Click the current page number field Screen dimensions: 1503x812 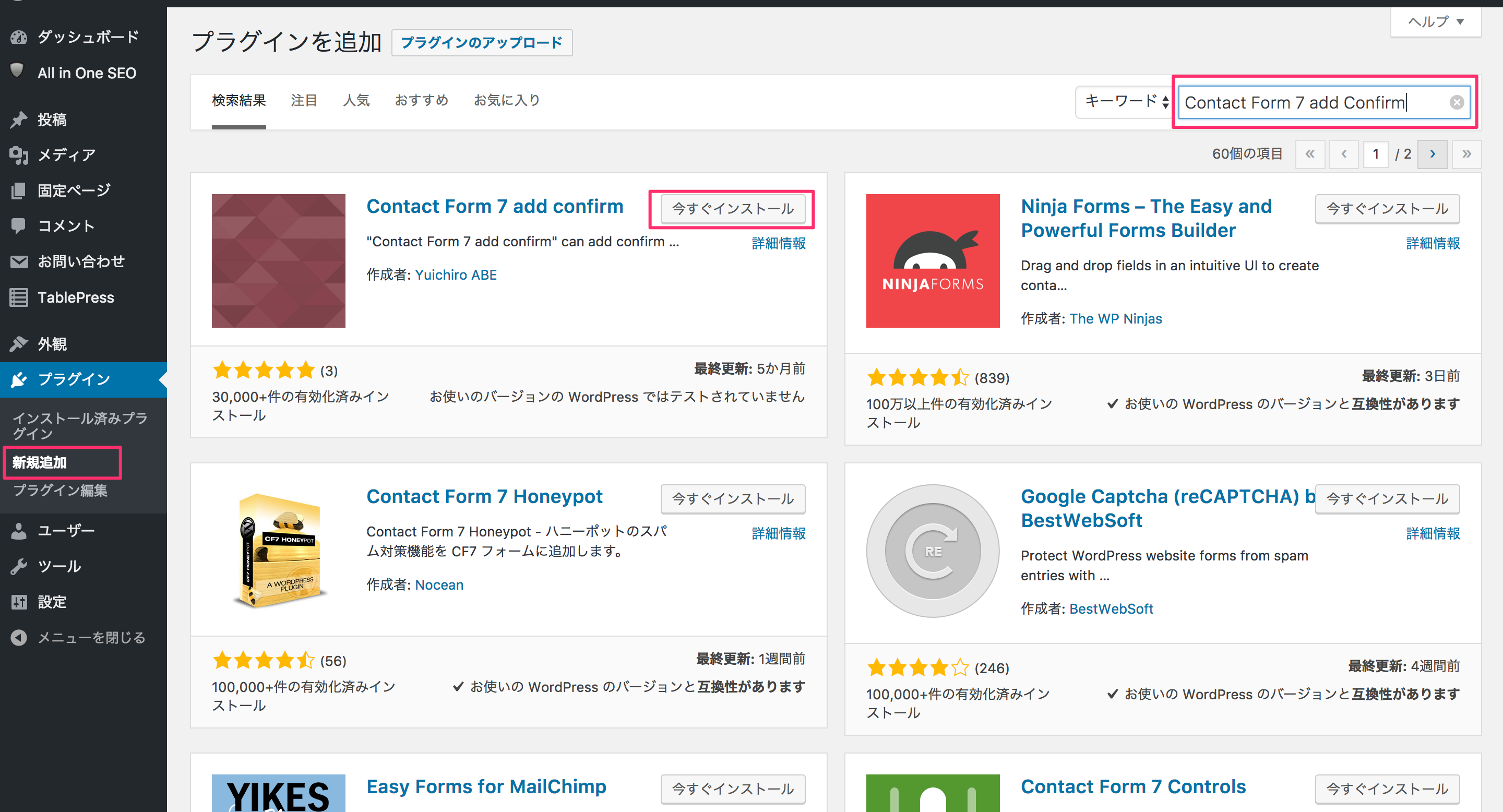(x=1376, y=154)
